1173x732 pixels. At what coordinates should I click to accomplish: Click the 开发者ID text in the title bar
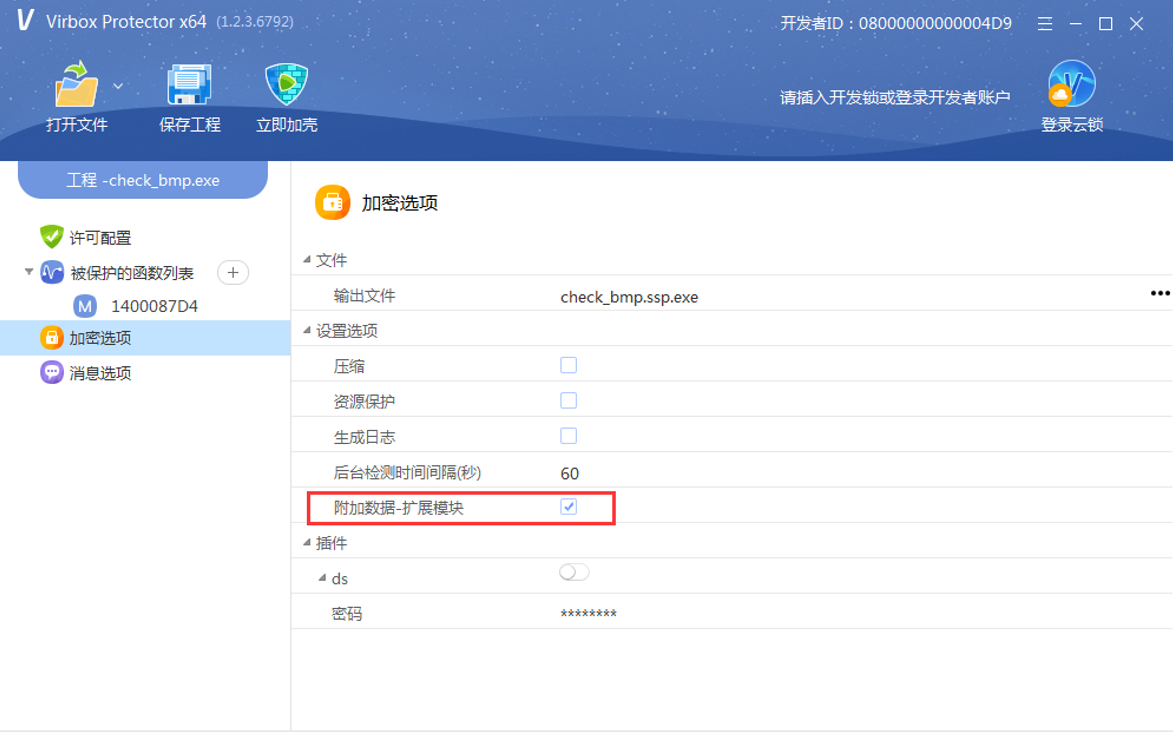point(895,23)
